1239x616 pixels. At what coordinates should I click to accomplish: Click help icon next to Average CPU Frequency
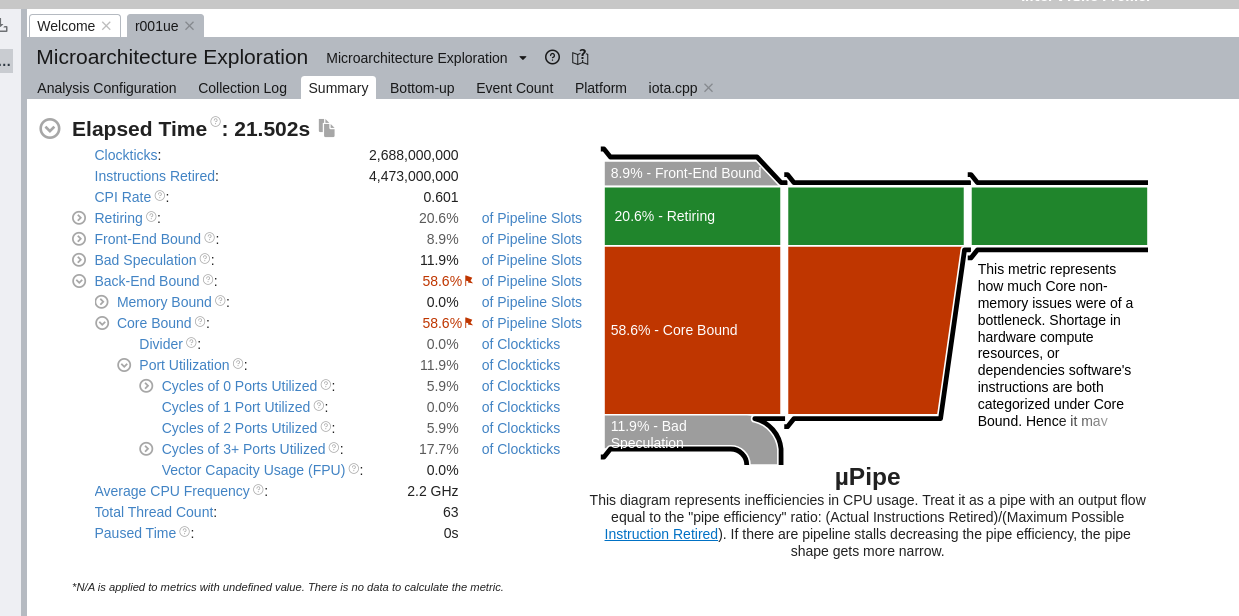(x=258, y=490)
